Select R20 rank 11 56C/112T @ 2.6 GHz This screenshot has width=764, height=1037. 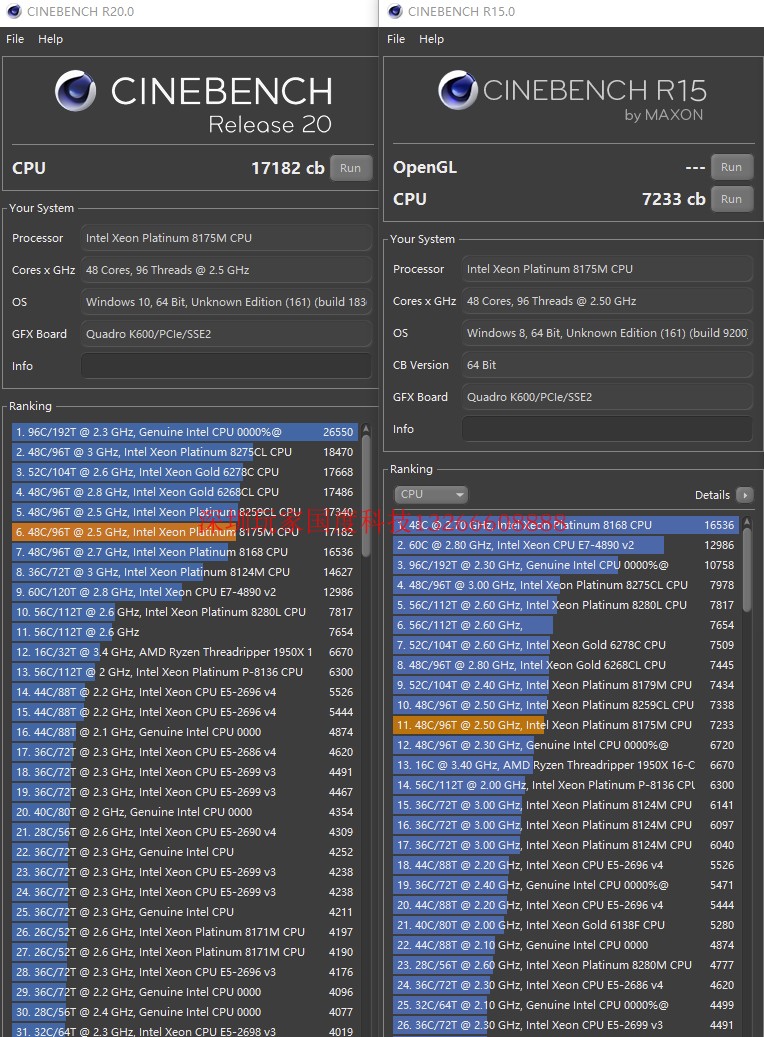[x=185, y=632]
